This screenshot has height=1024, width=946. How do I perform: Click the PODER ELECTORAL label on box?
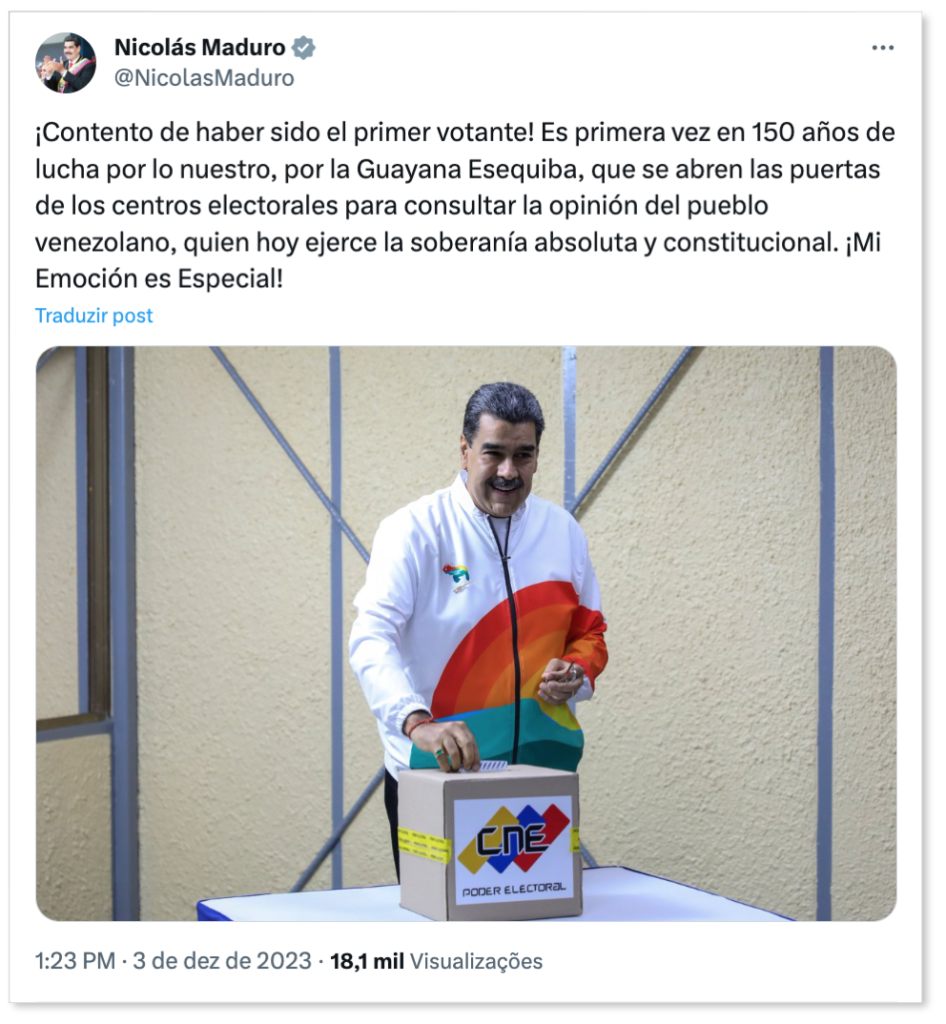(514, 889)
